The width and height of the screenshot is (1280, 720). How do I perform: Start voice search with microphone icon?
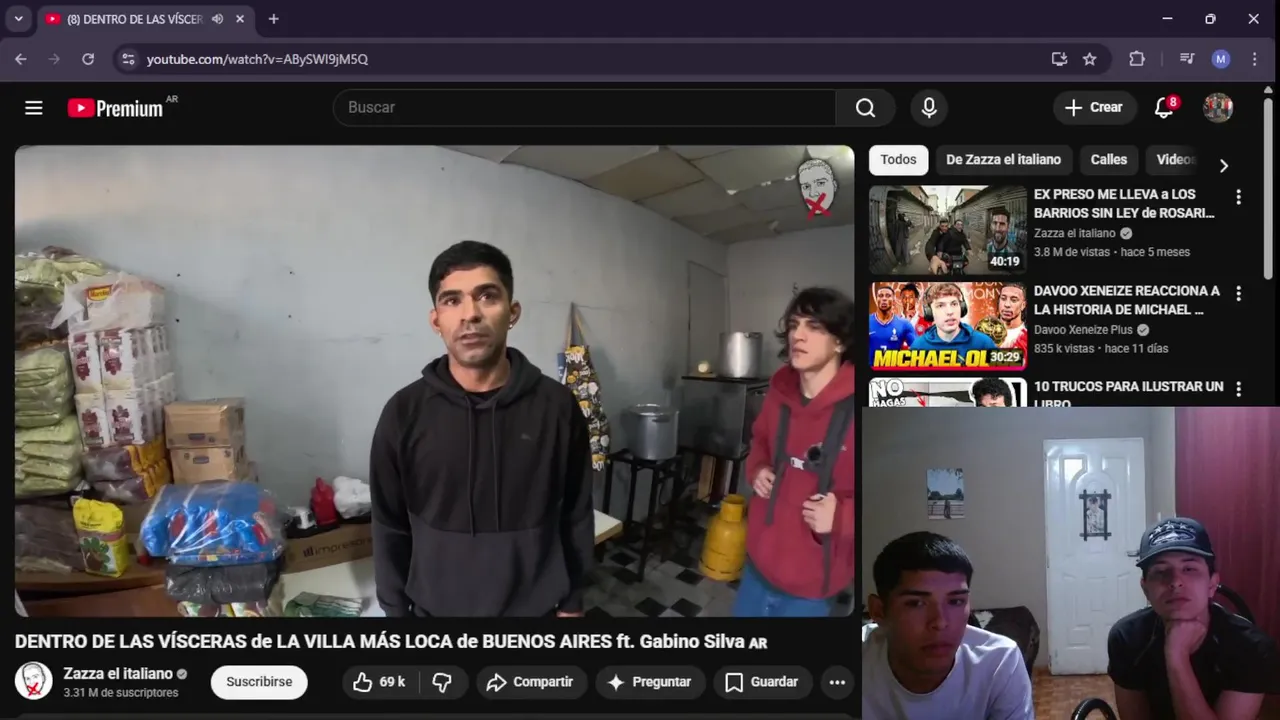(929, 108)
